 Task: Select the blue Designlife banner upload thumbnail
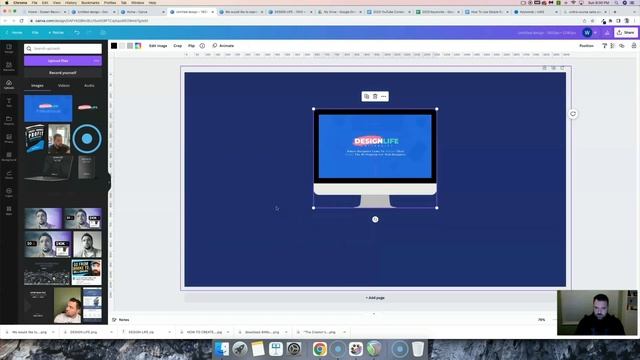tap(48, 108)
